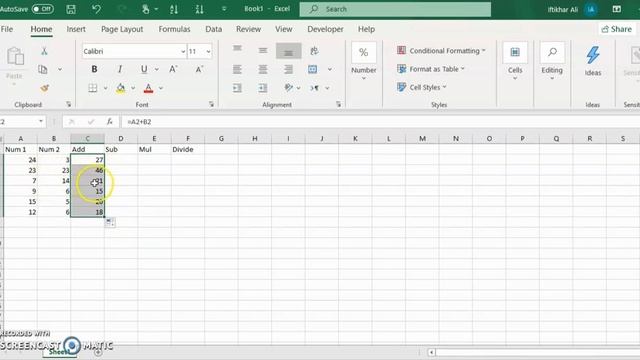Image resolution: width=640 pixels, height=360 pixels.
Task: Click Align Left icon
Action: pyautogui.click(x=237, y=69)
